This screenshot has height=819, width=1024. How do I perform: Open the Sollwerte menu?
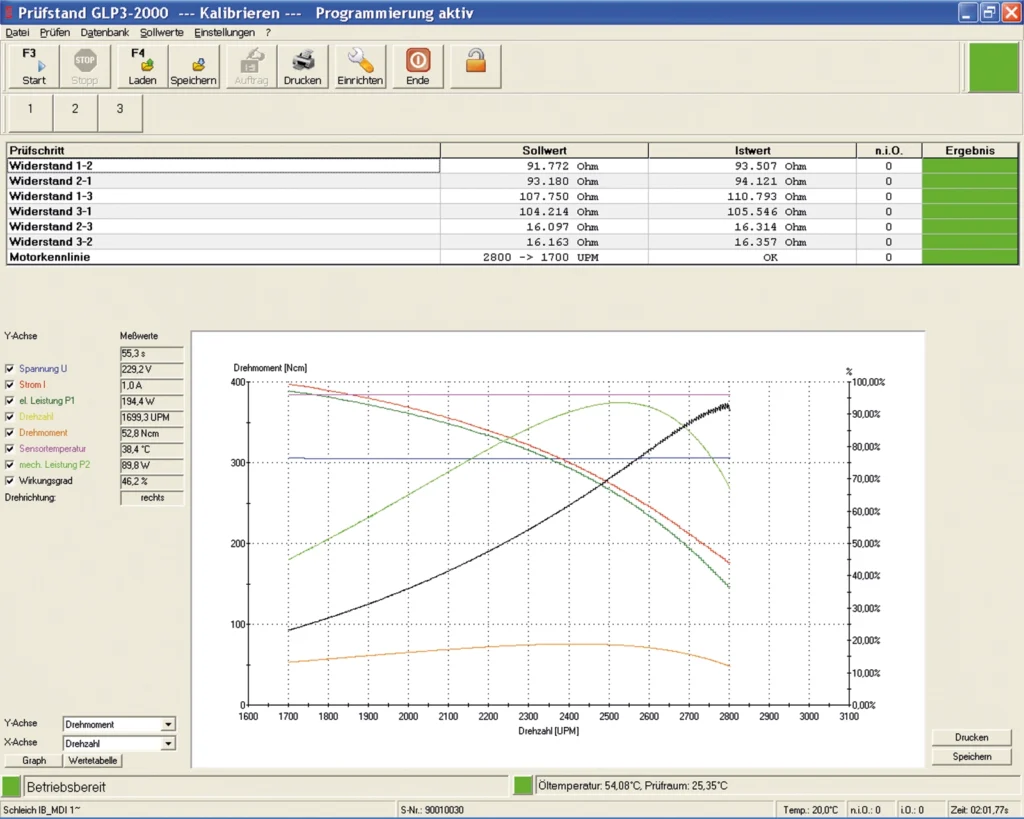pyautogui.click(x=161, y=32)
